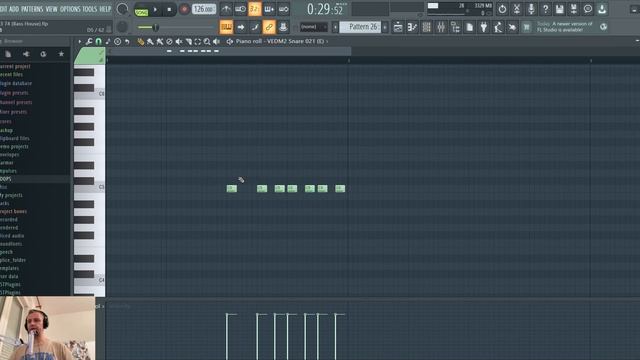Open the ADD menu
The image size is (640, 360).
[14, 9]
